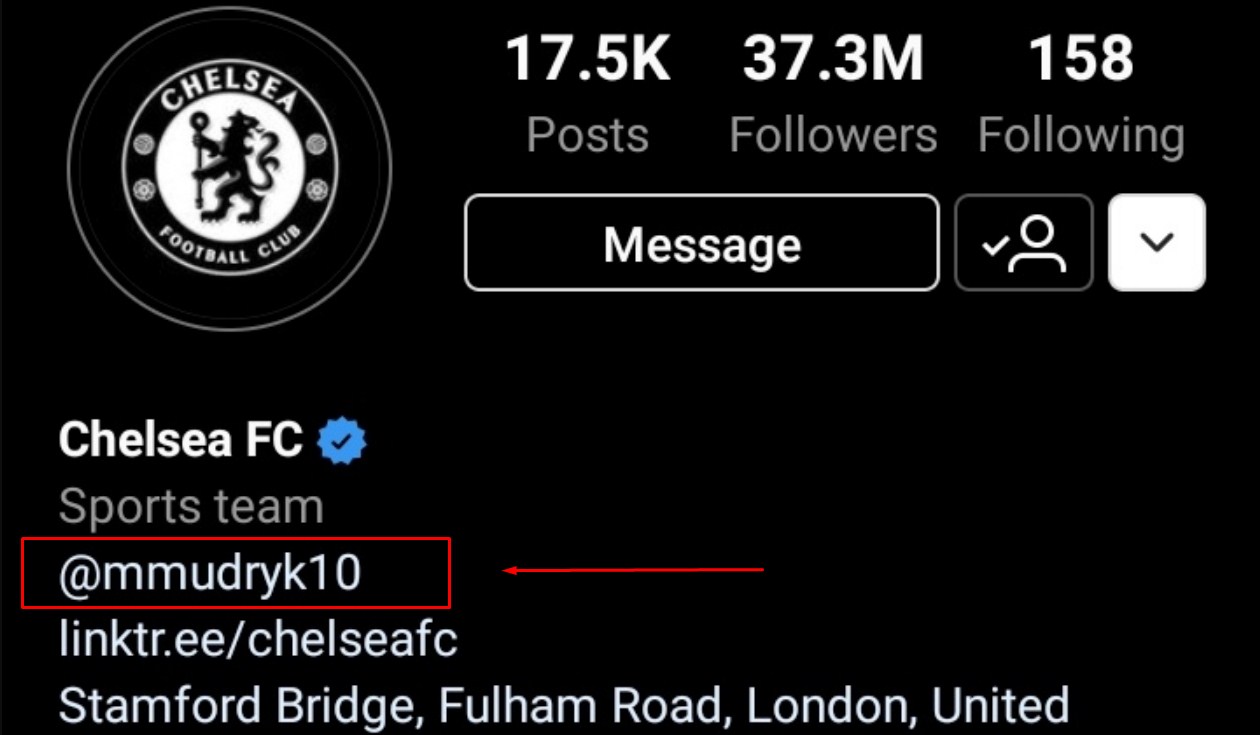Select the "Followers" label
Screen dimensions: 1260x735
pyautogui.click(x=833, y=135)
